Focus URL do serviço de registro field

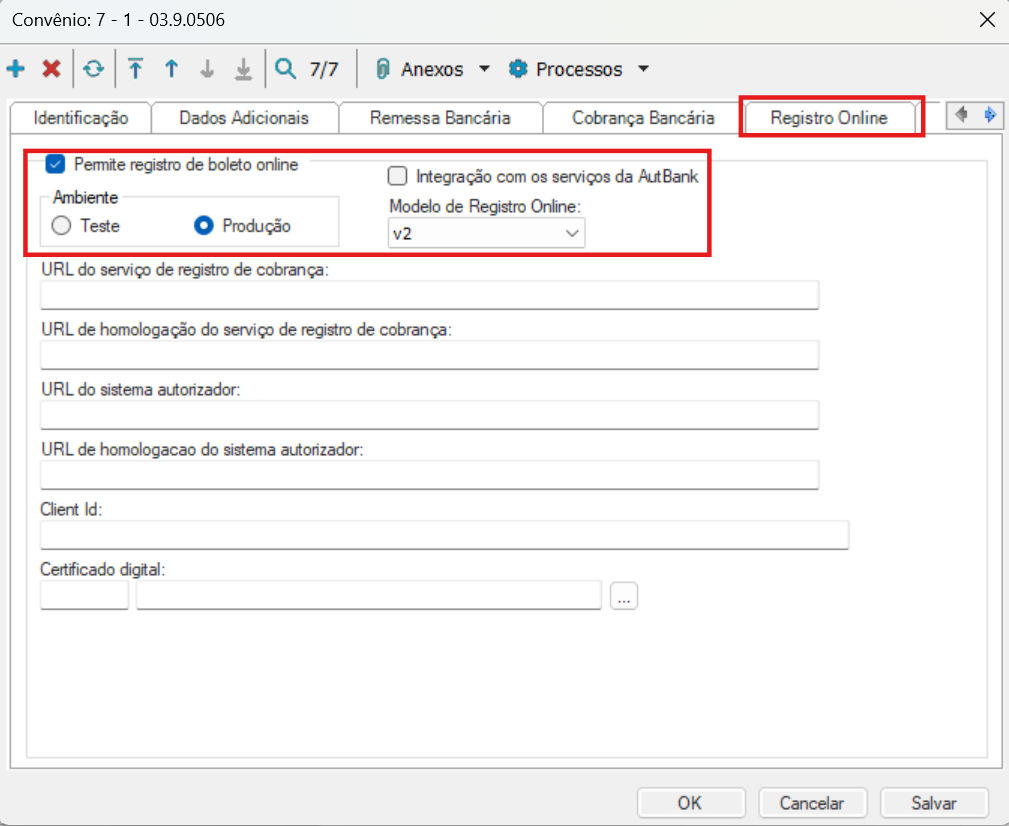coord(429,295)
